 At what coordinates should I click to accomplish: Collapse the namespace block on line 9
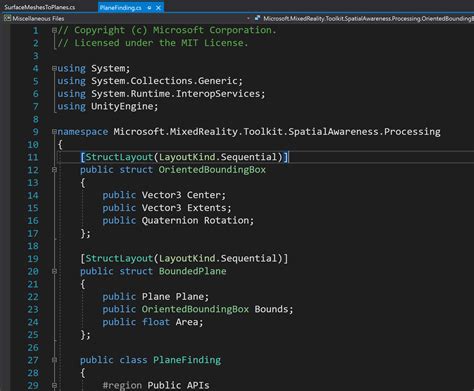[54, 132]
